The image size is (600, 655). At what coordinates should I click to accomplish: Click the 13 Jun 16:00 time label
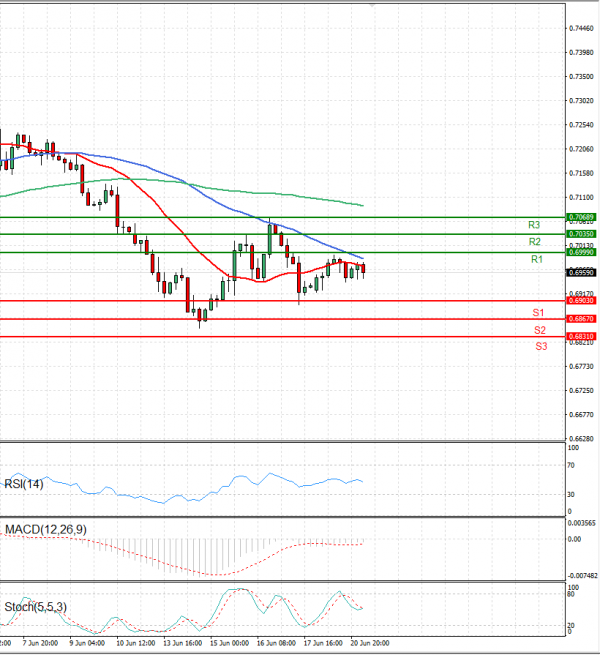point(183,643)
